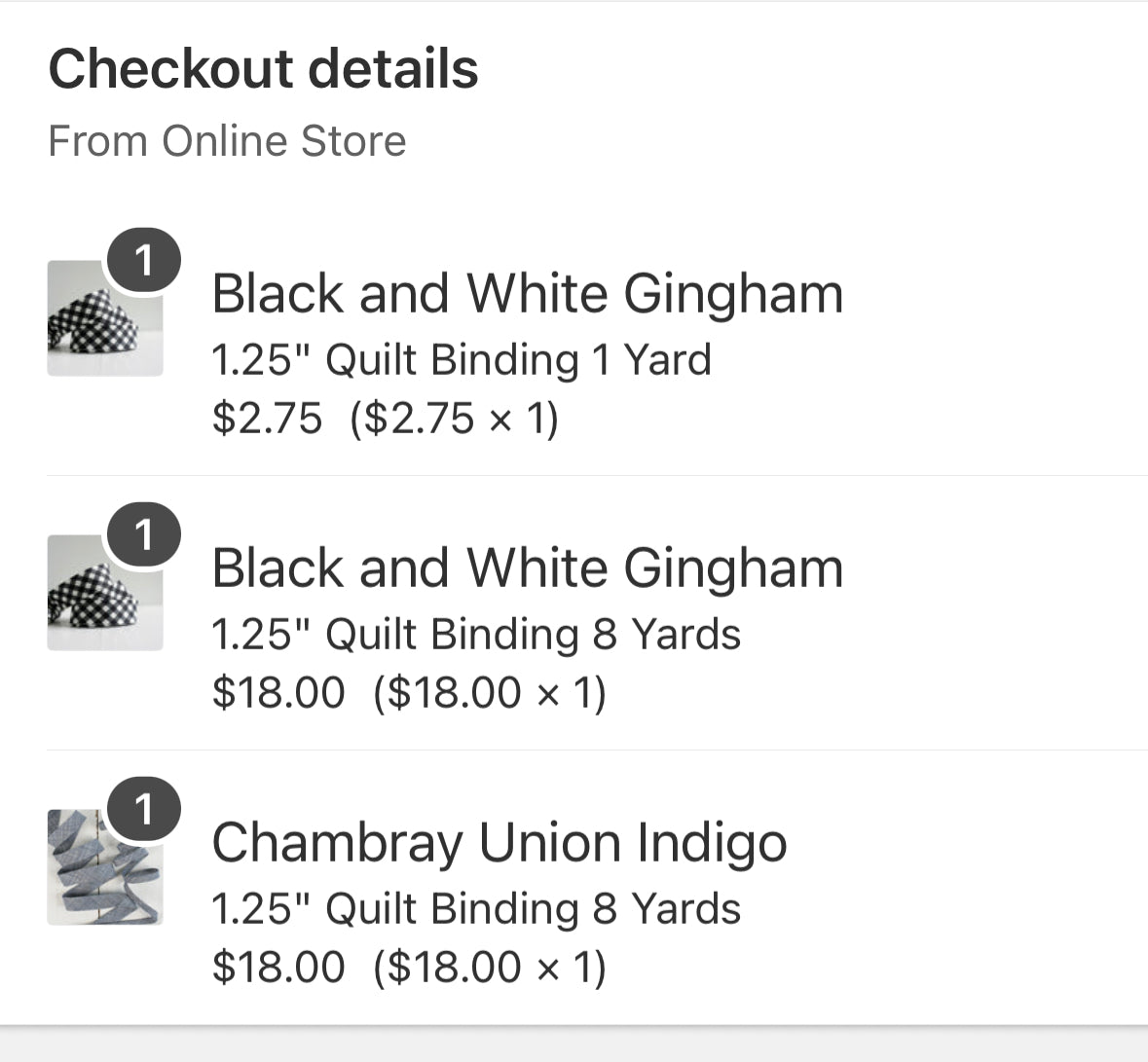Open Chambray Union Indigo product title
The image size is (1148, 1062).
[x=500, y=843]
